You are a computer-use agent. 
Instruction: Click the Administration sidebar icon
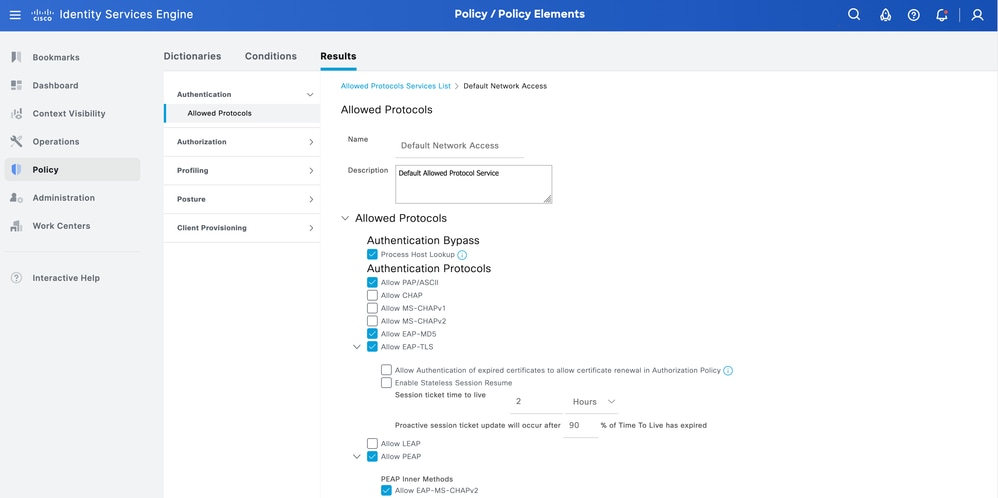[x=17, y=197]
